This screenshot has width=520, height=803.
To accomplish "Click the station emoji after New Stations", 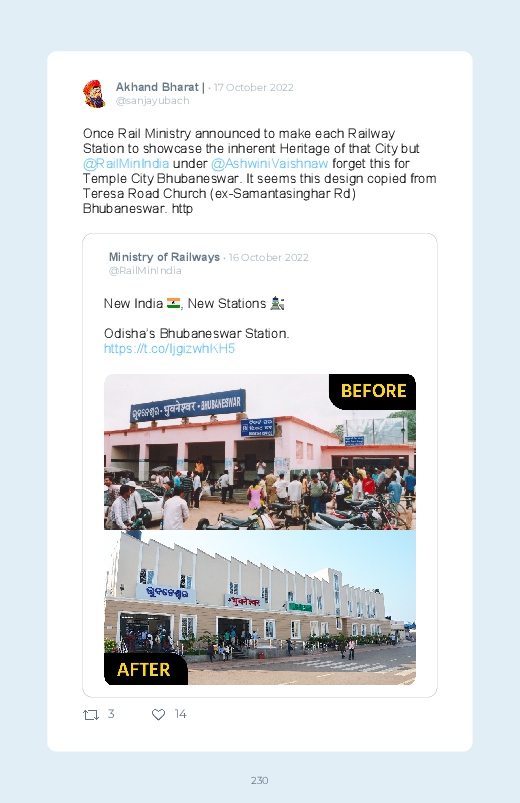I will click(277, 304).
